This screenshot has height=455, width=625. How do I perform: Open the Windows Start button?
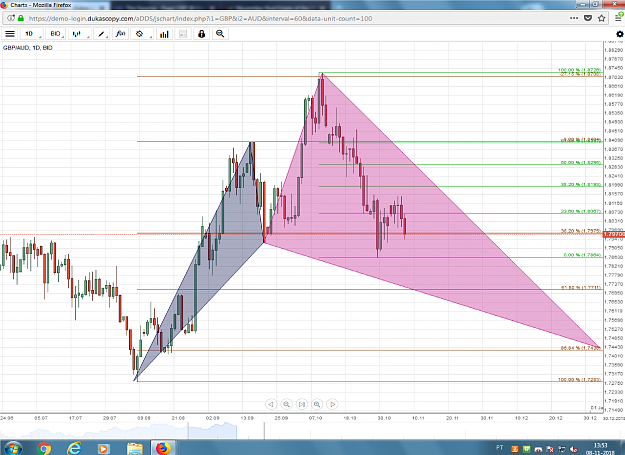tap(13, 448)
